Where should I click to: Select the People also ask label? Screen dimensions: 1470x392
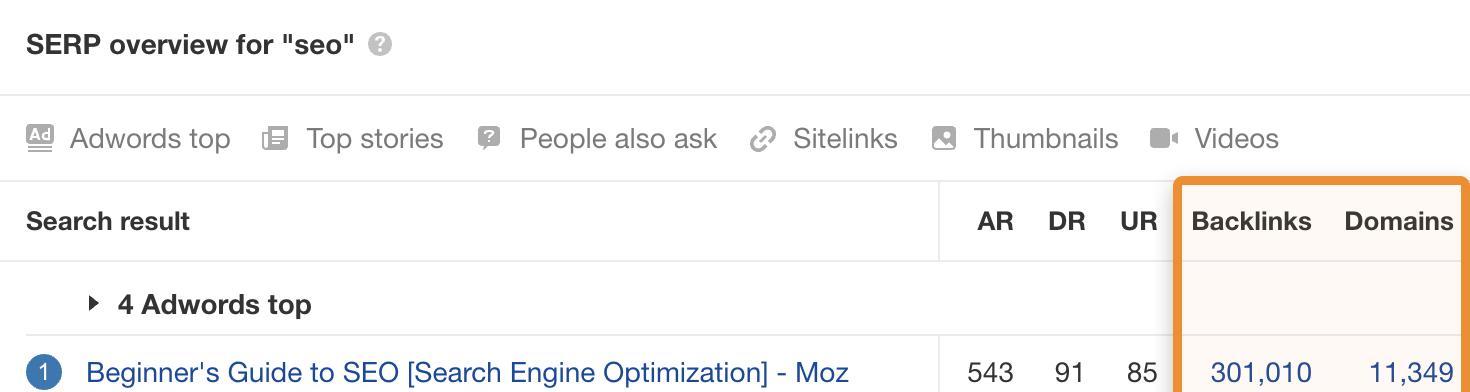(618, 138)
